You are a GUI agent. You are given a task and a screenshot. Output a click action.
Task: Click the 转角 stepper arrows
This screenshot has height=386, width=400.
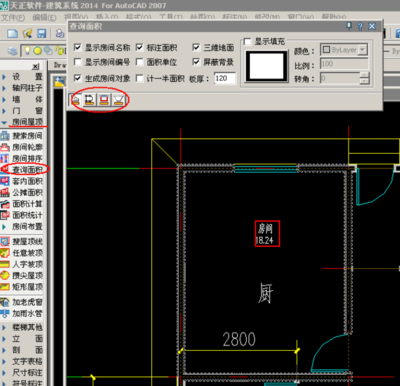coord(365,78)
